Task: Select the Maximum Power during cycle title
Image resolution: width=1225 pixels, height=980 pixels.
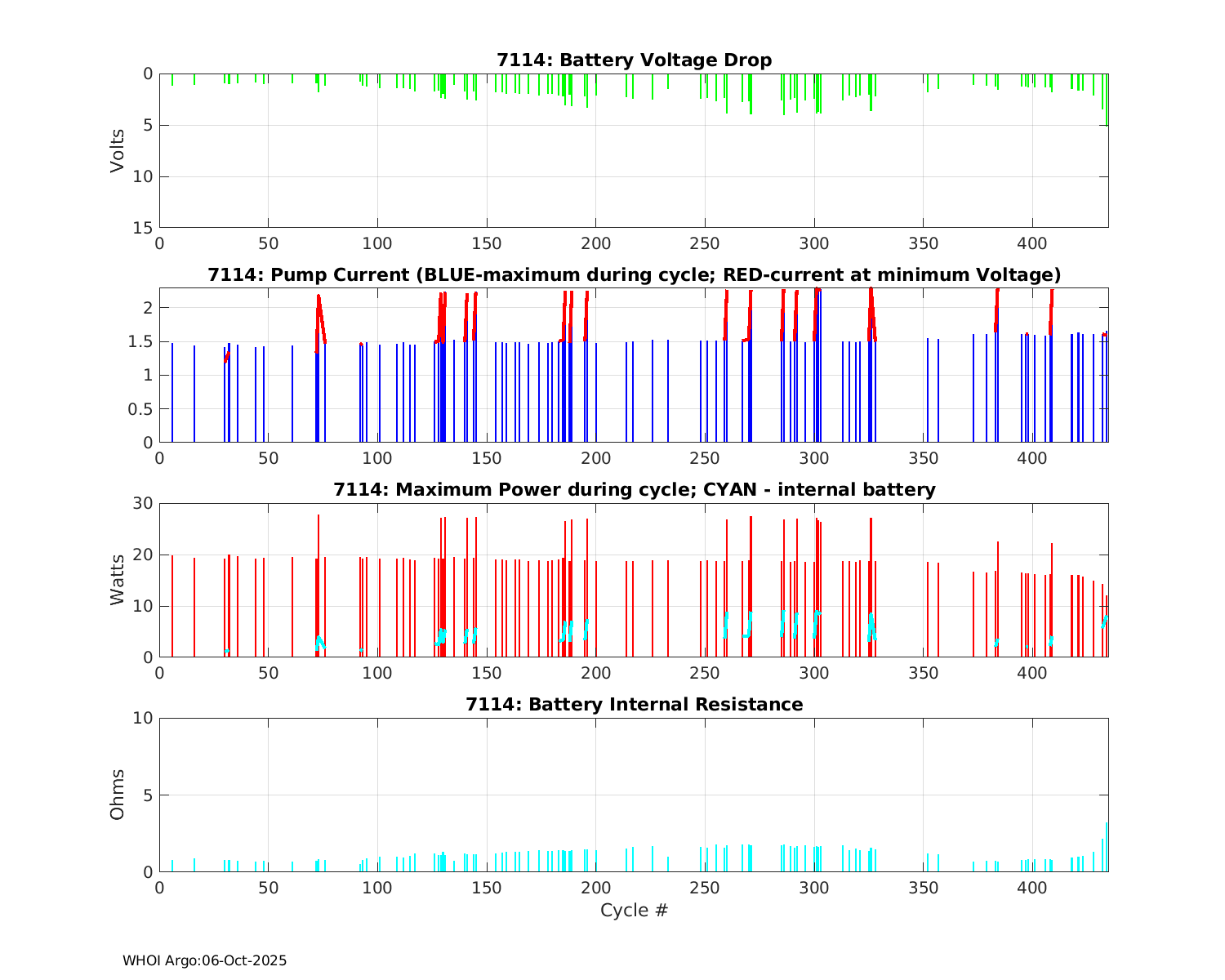Action: [634, 490]
